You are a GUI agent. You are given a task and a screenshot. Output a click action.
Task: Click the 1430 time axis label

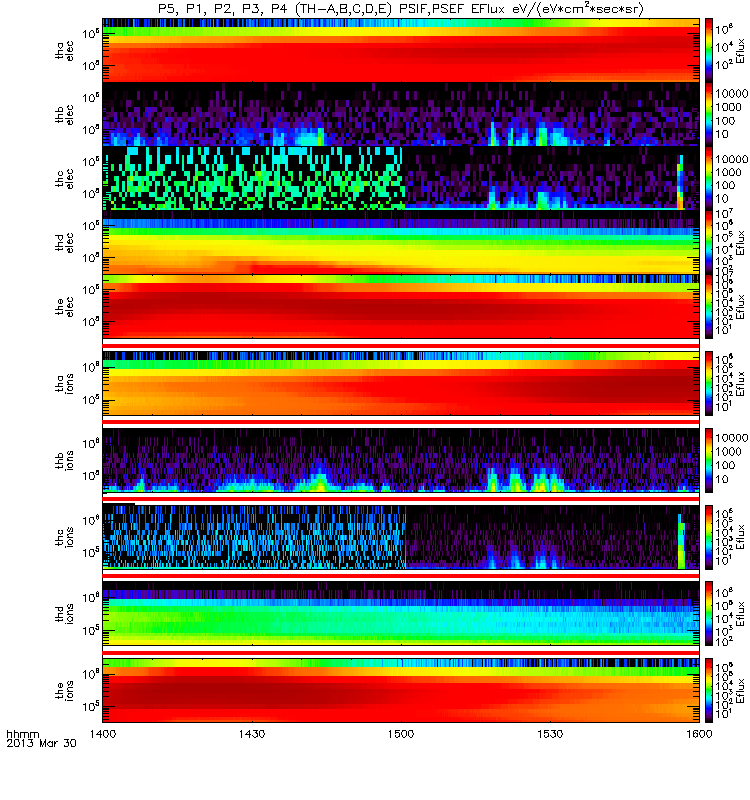point(252,734)
